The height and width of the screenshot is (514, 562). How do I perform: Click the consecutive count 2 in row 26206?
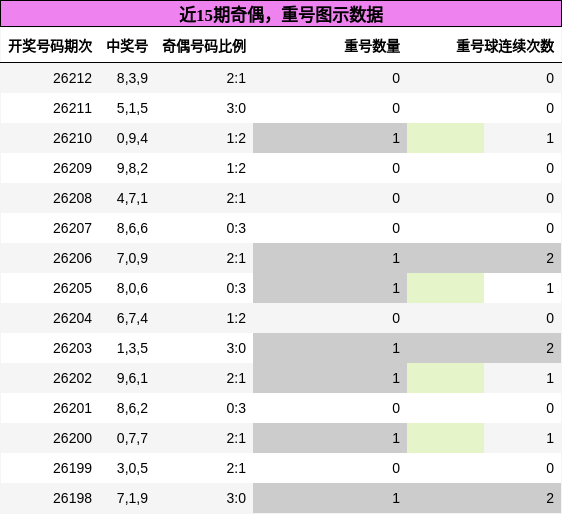[550, 258]
